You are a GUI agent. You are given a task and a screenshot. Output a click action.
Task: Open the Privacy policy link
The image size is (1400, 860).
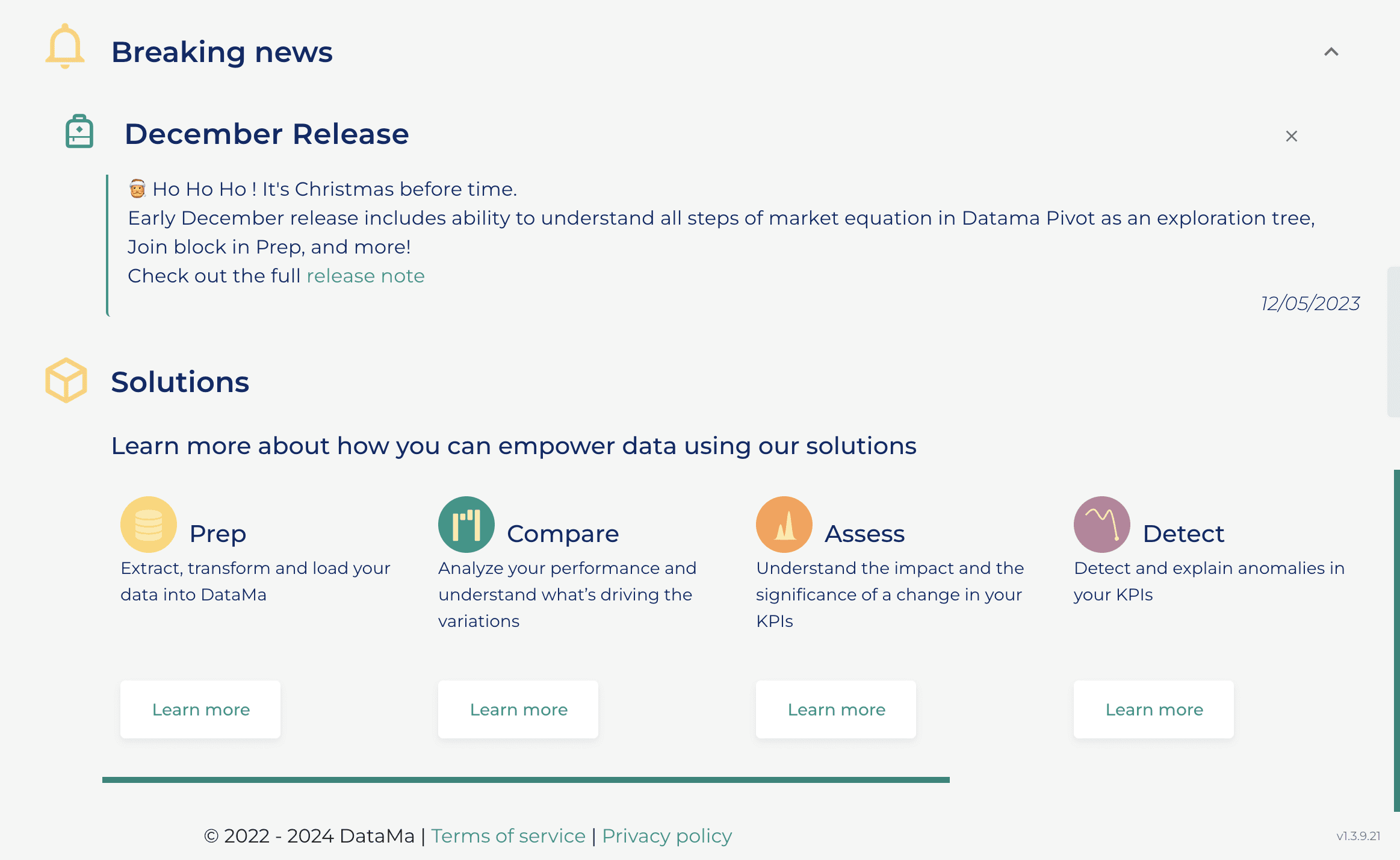coord(667,836)
